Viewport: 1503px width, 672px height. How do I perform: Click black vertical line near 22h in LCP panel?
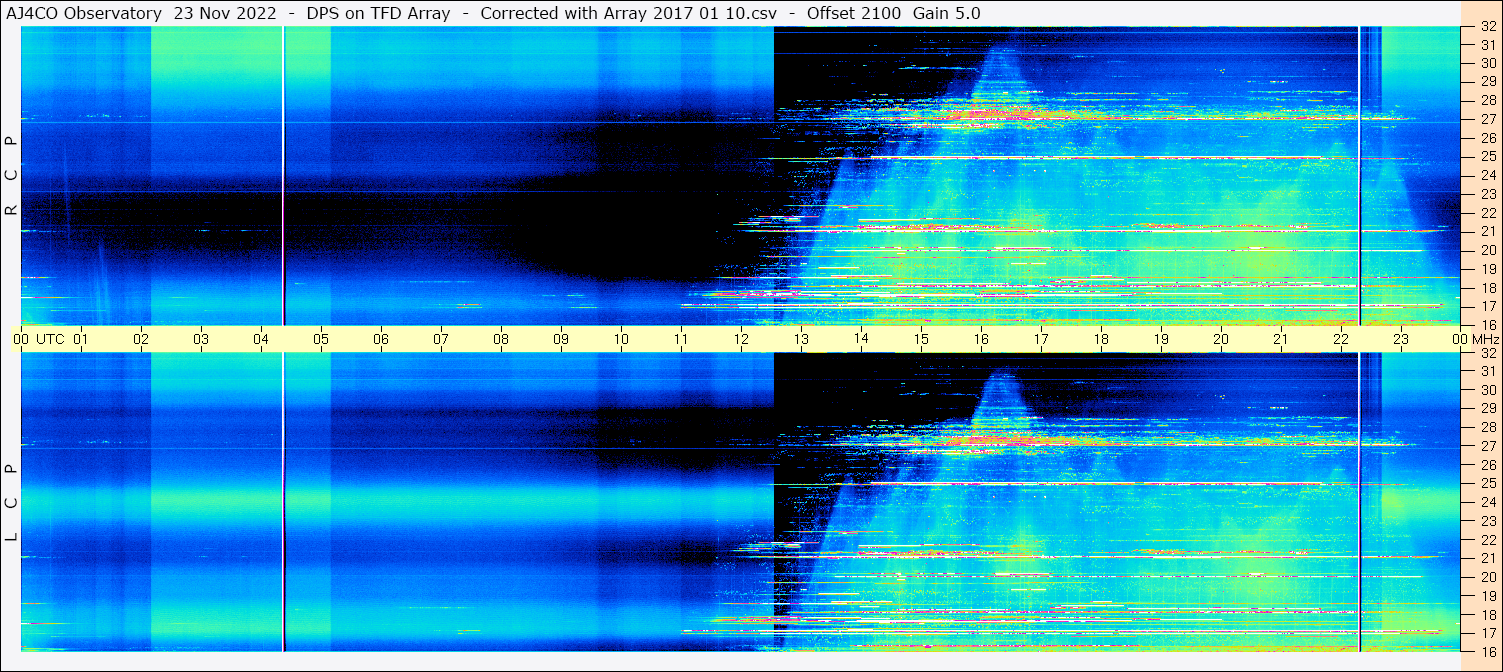(x=1359, y=501)
